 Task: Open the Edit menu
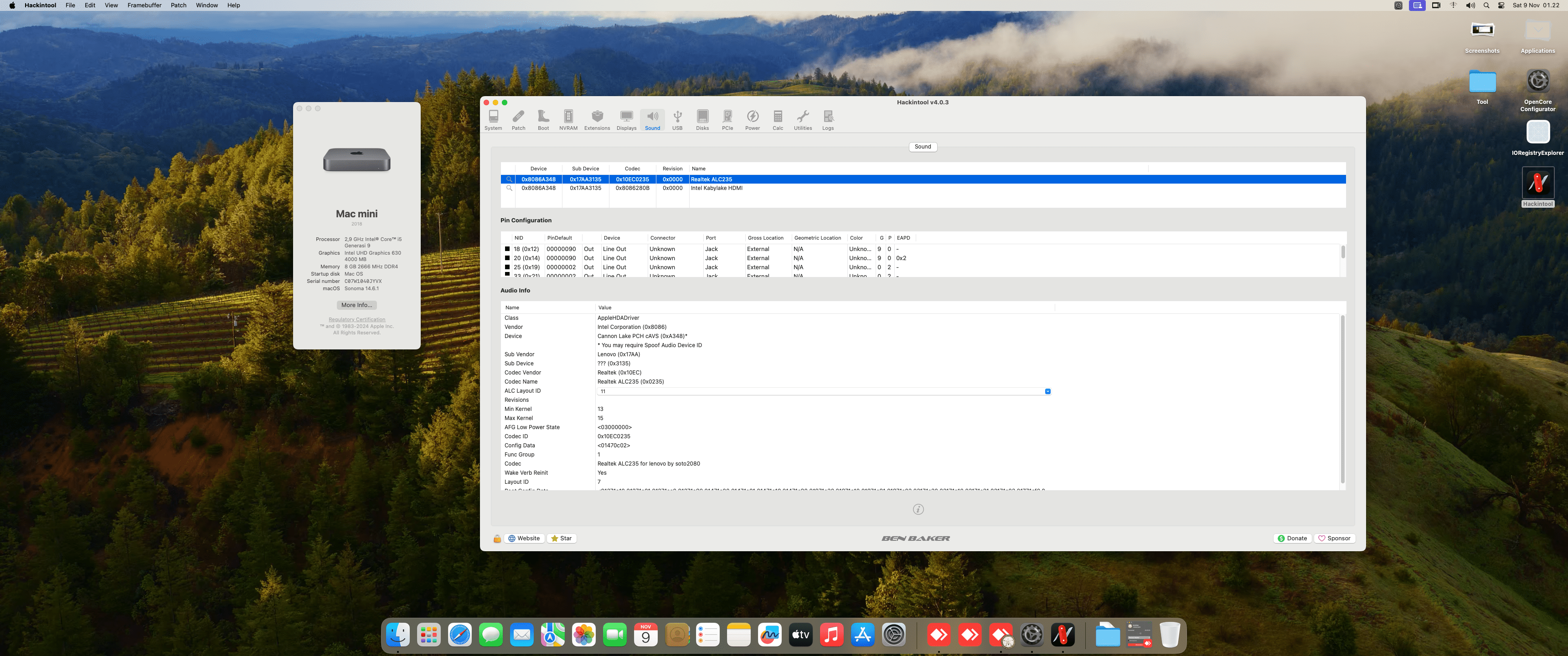(x=90, y=5)
